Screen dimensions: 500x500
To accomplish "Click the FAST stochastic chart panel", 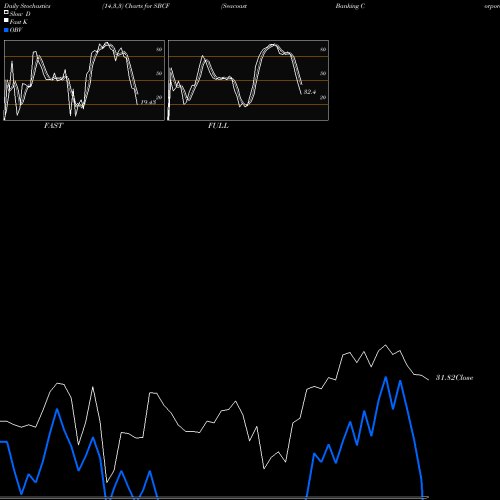I will click(x=84, y=80).
